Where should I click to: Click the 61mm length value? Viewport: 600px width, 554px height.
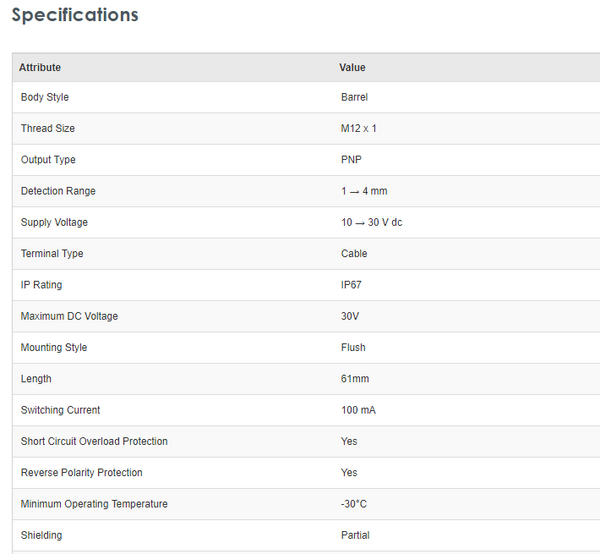pos(354,379)
